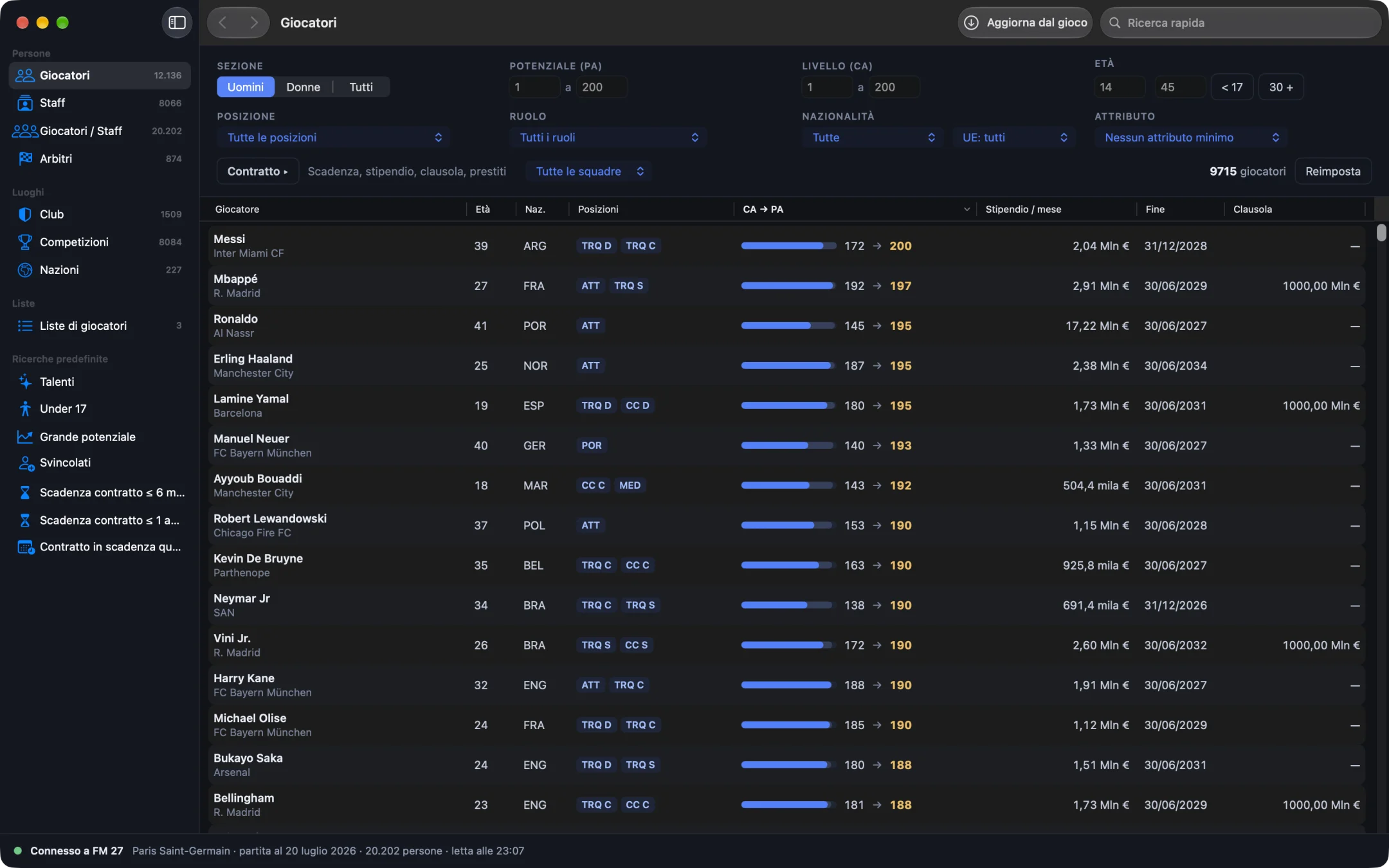Open Liste di giocatori list icon
Image resolution: width=1389 pixels, height=868 pixels.
25,326
